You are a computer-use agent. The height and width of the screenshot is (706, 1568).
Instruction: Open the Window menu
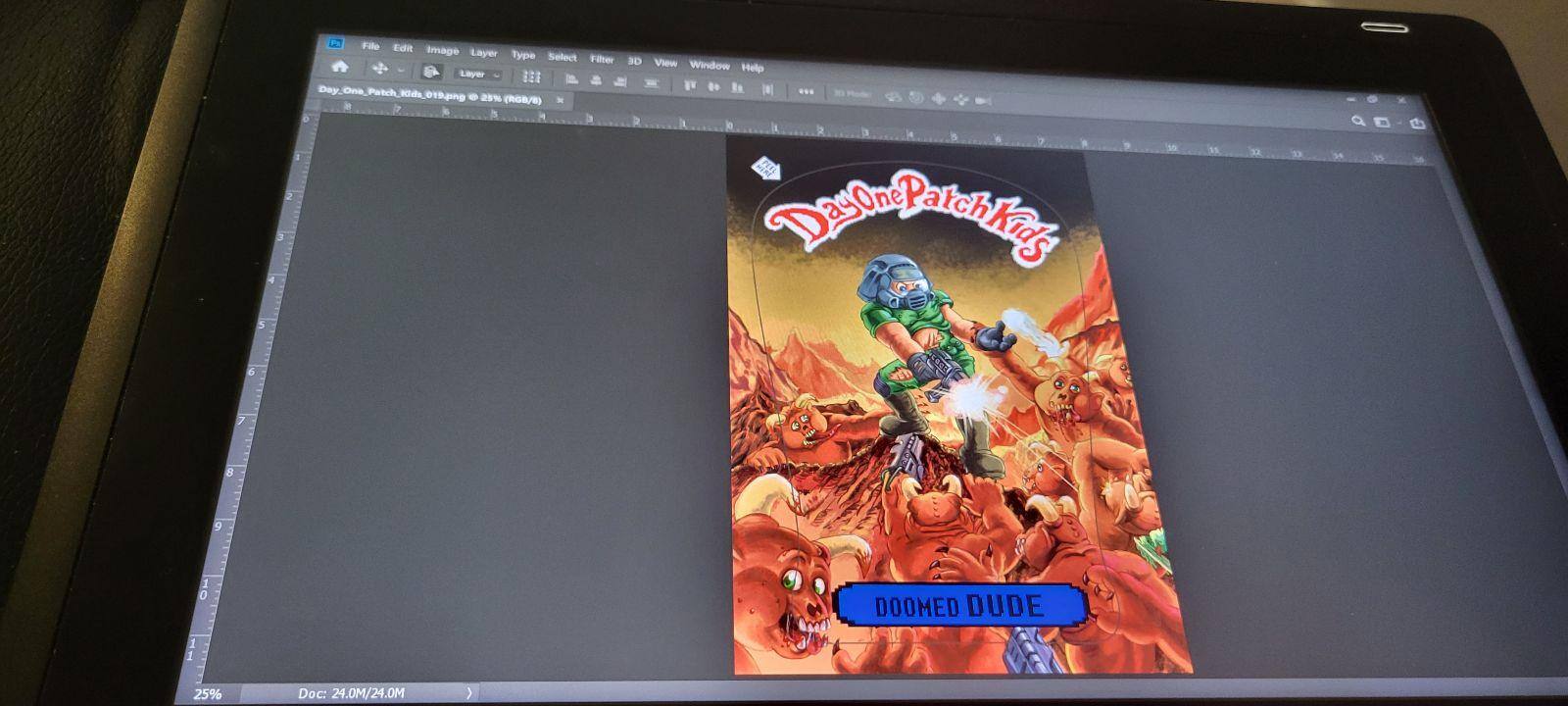pyautogui.click(x=709, y=65)
